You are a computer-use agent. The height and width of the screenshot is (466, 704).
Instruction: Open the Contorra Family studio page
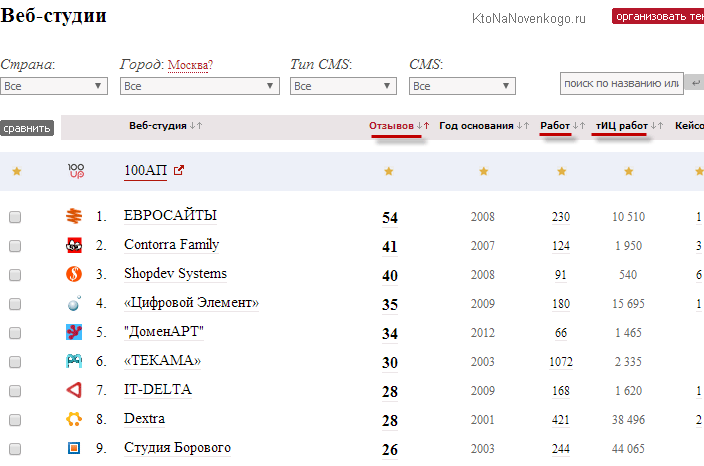(172, 245)
